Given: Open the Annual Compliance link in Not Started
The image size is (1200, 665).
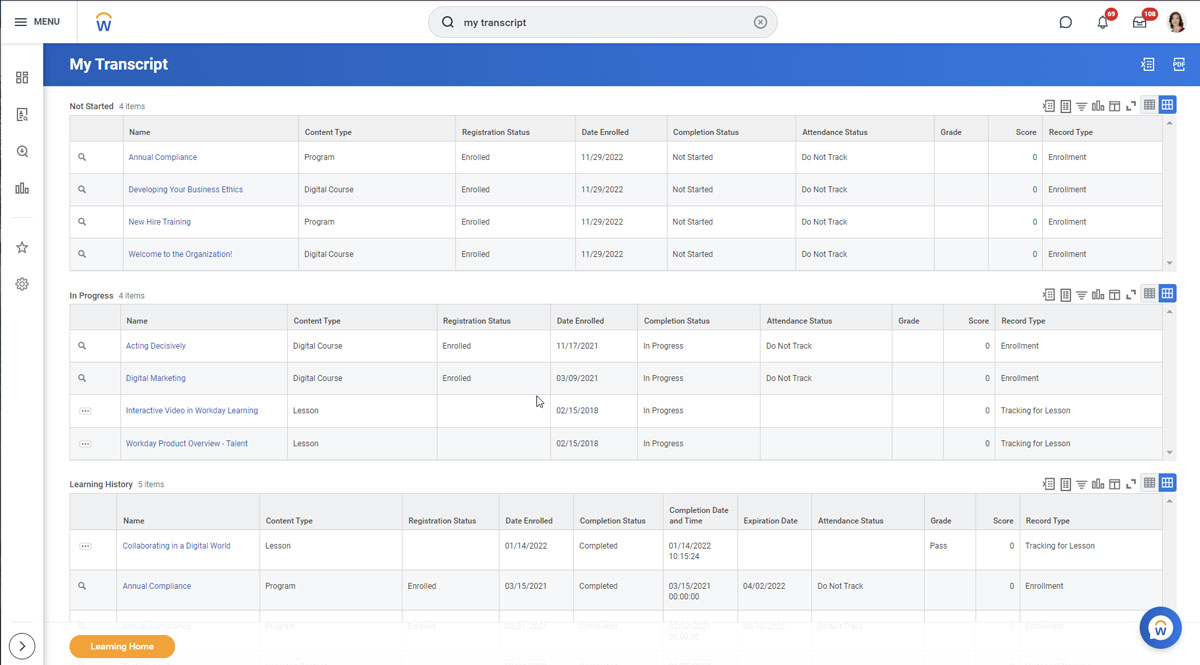Looking at the screenshot, I should [162, 157].
